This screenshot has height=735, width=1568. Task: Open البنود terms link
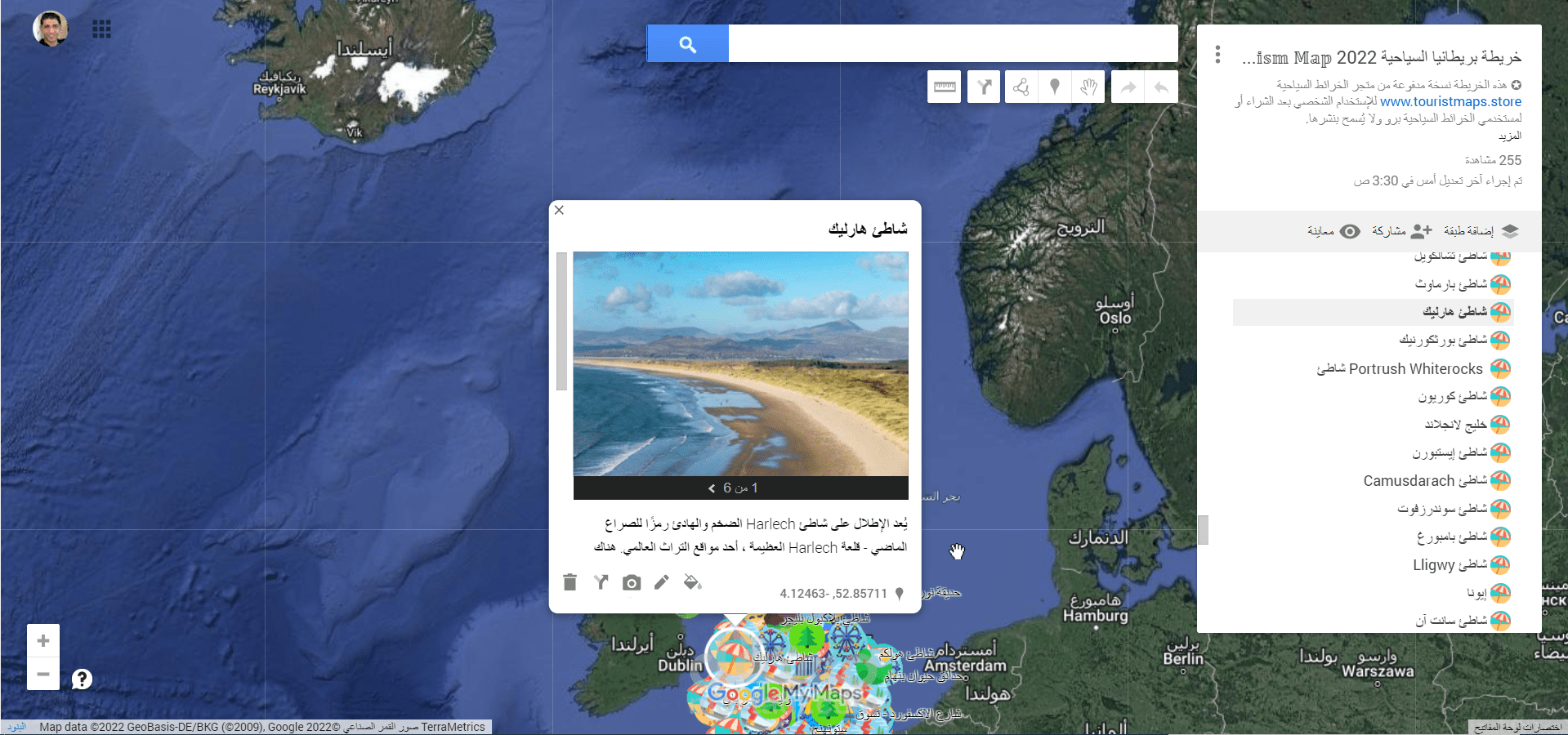tap(16, 727)
